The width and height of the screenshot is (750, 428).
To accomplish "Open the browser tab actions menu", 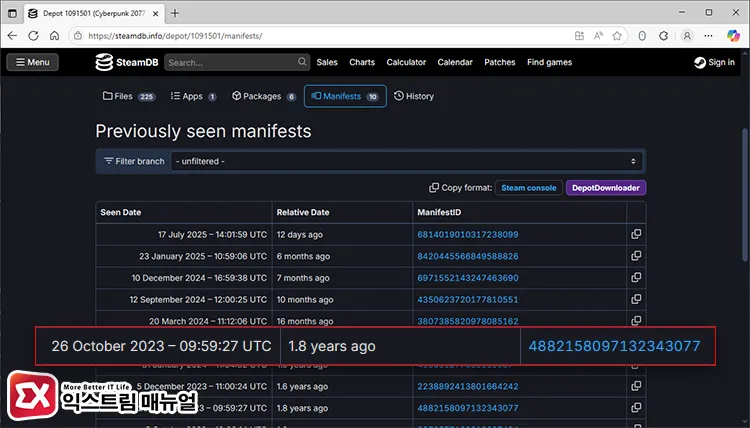I will 12,13.
